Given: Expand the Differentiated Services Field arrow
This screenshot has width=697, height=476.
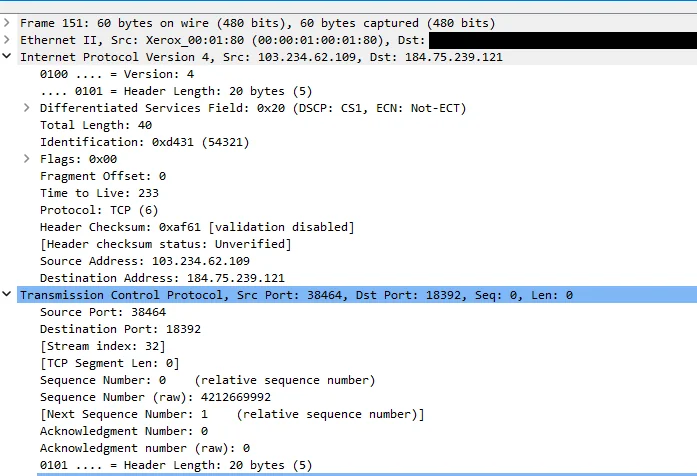Looking at the screenshot, I should [27, 108].
